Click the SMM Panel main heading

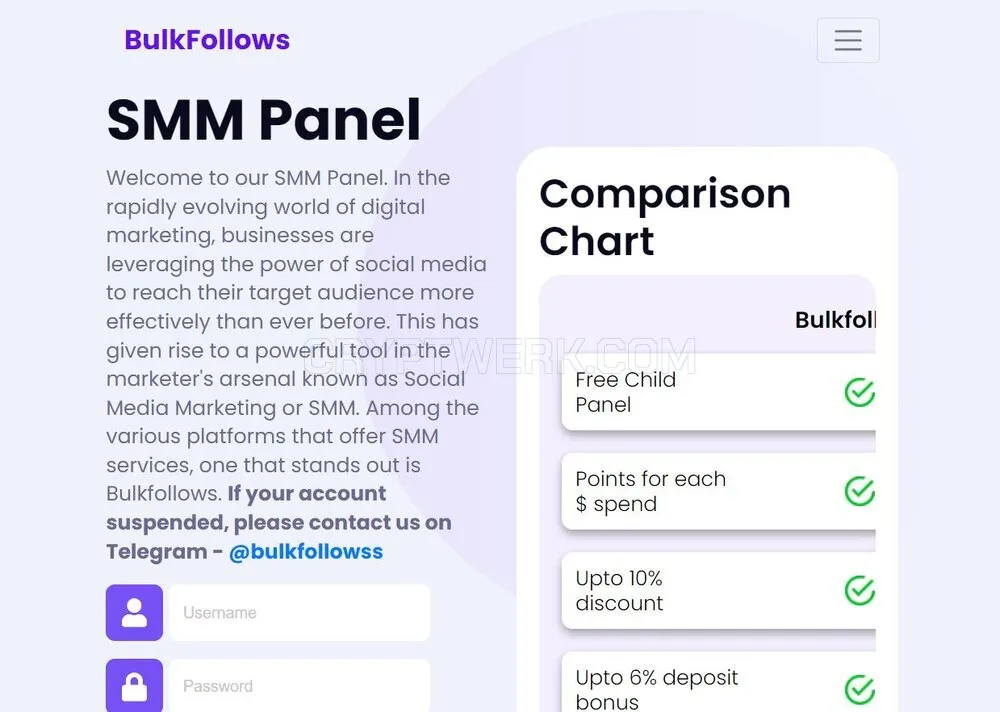point(263,120)
